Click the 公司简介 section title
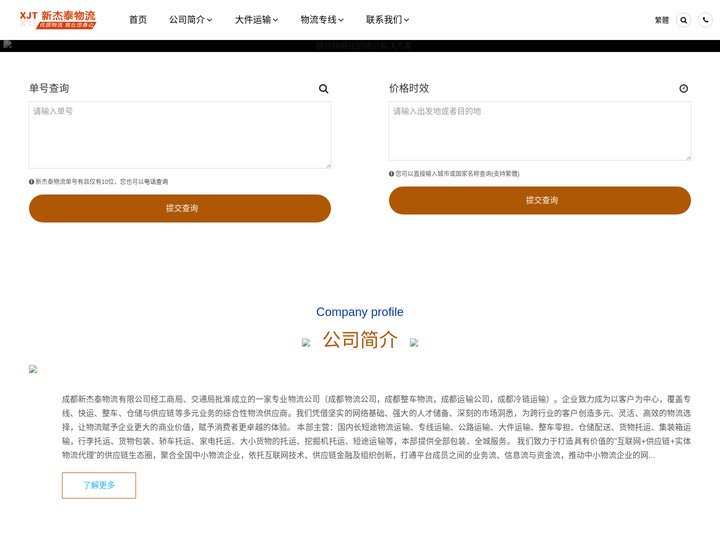 coord(360,340)
